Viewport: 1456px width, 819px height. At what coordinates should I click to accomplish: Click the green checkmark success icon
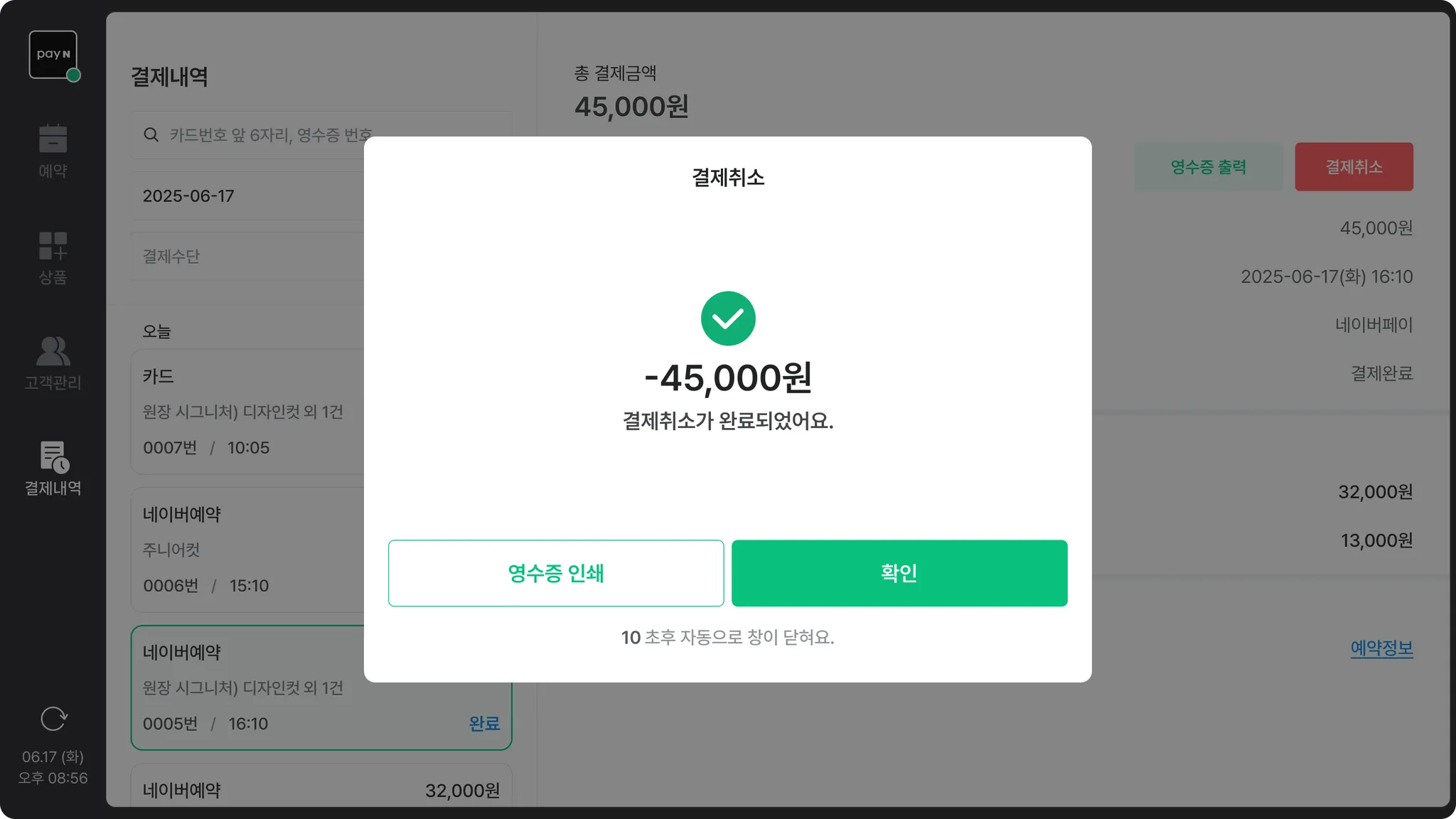coord(727,318)
